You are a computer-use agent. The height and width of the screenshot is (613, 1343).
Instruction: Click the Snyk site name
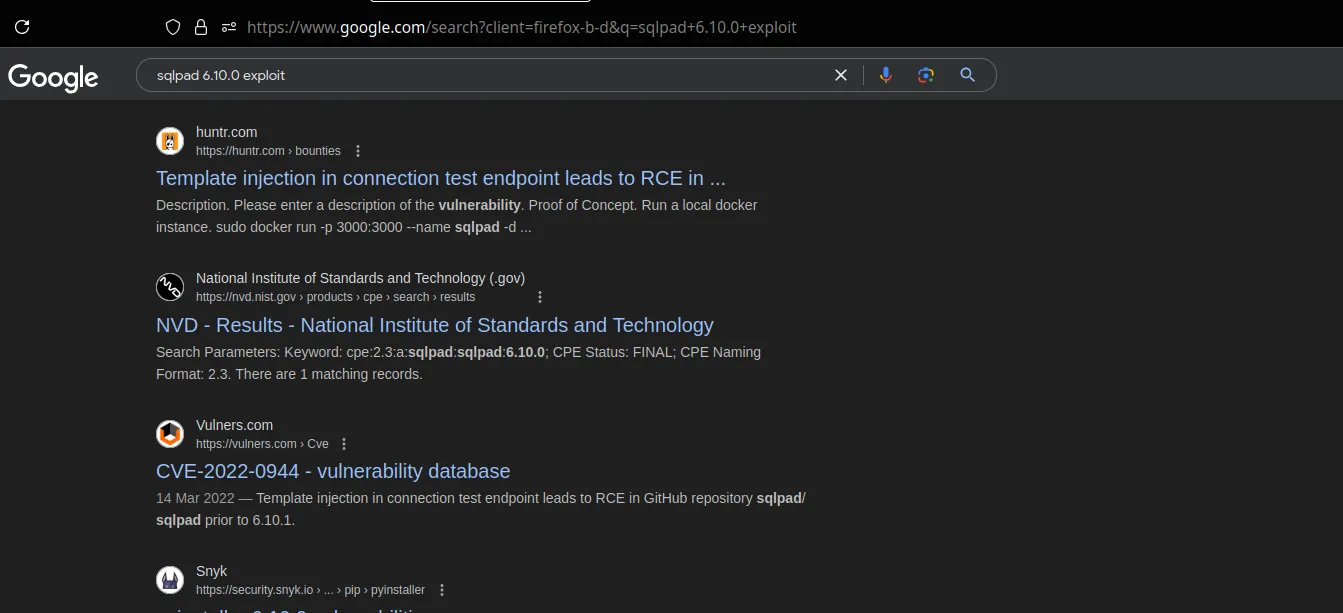[211, 571]
